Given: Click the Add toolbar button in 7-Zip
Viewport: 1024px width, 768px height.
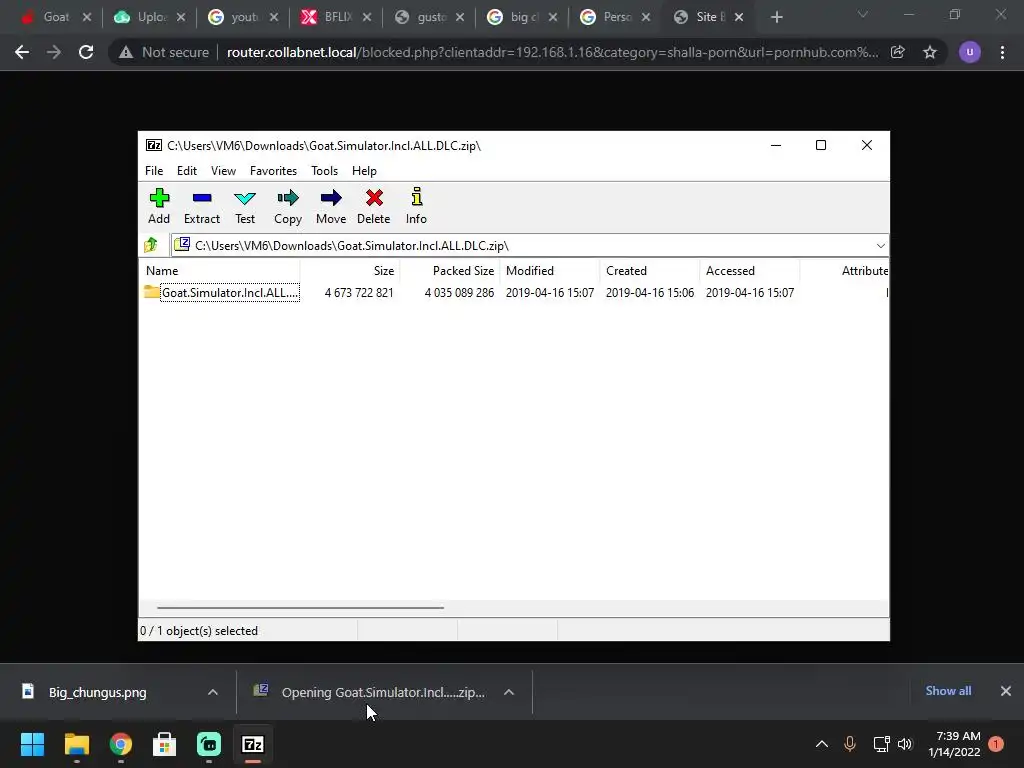Looking at the screenshot, I should pyautogui.click(x=159, y=206).
